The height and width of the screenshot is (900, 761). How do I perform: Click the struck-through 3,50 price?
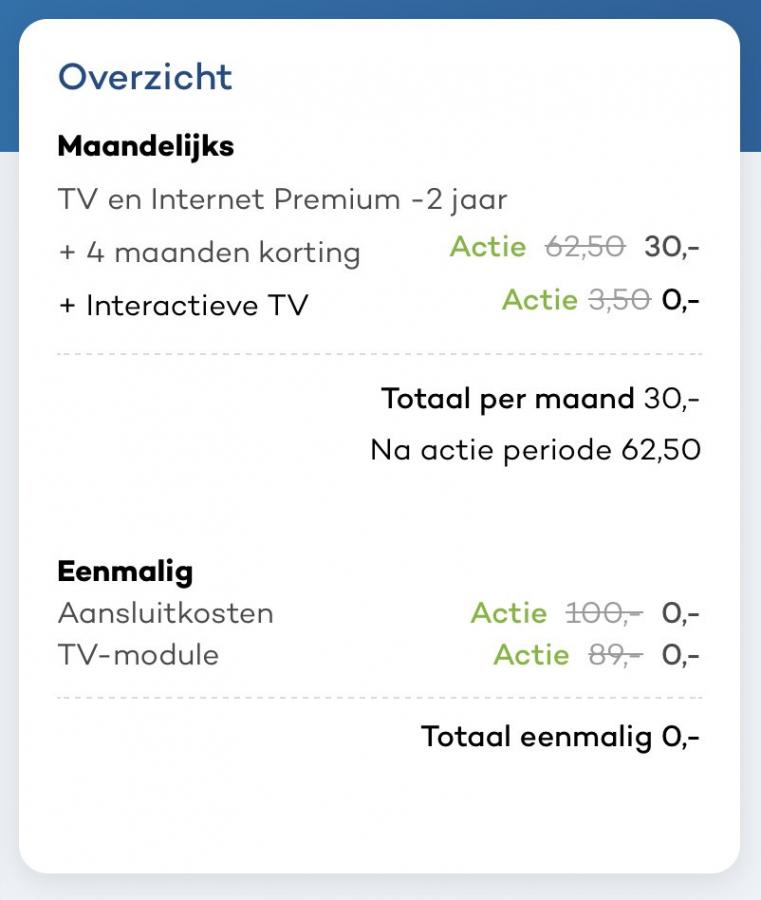[620, 300]
